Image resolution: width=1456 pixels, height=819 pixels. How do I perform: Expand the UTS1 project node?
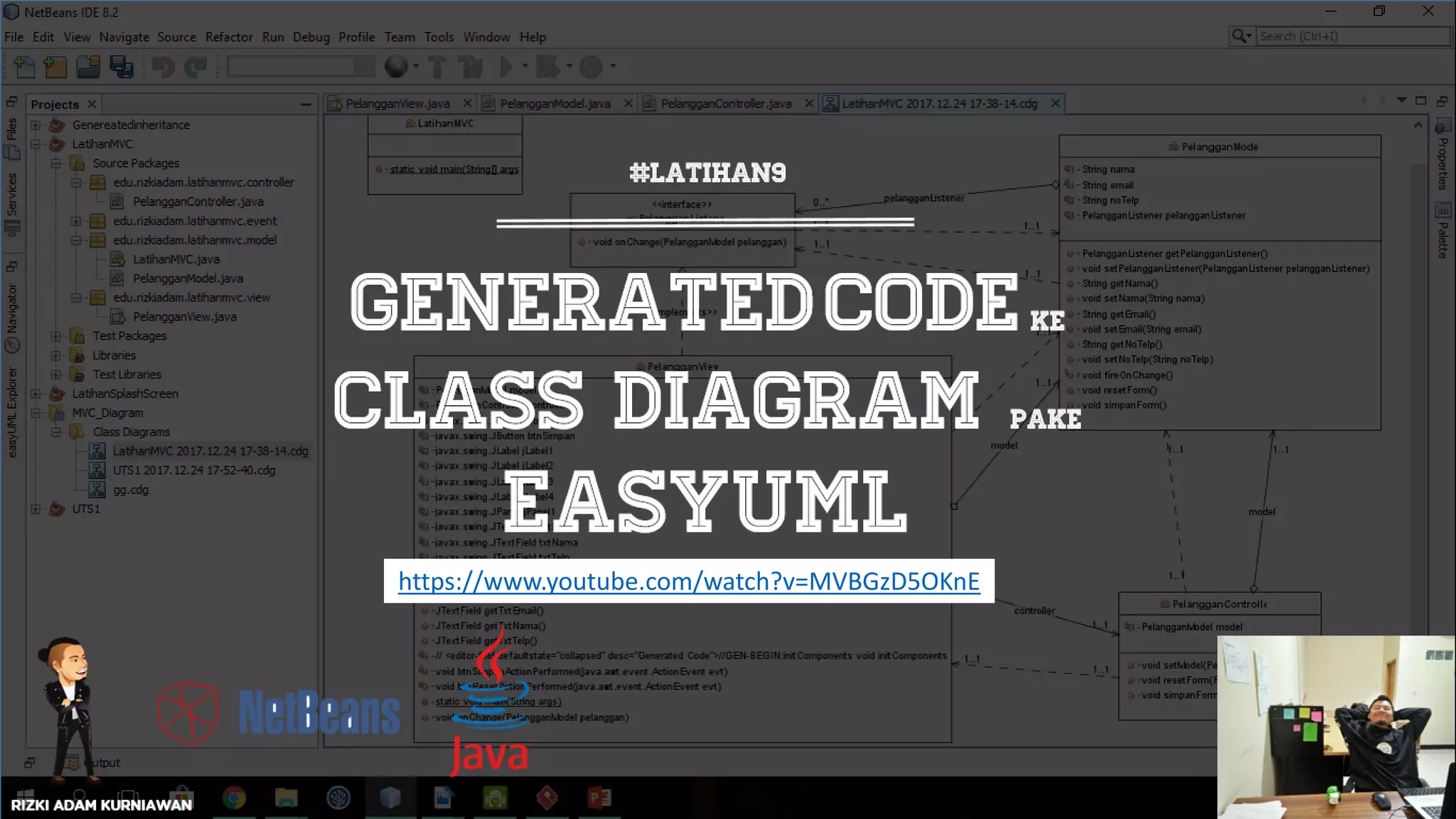[x=36, y=509]
